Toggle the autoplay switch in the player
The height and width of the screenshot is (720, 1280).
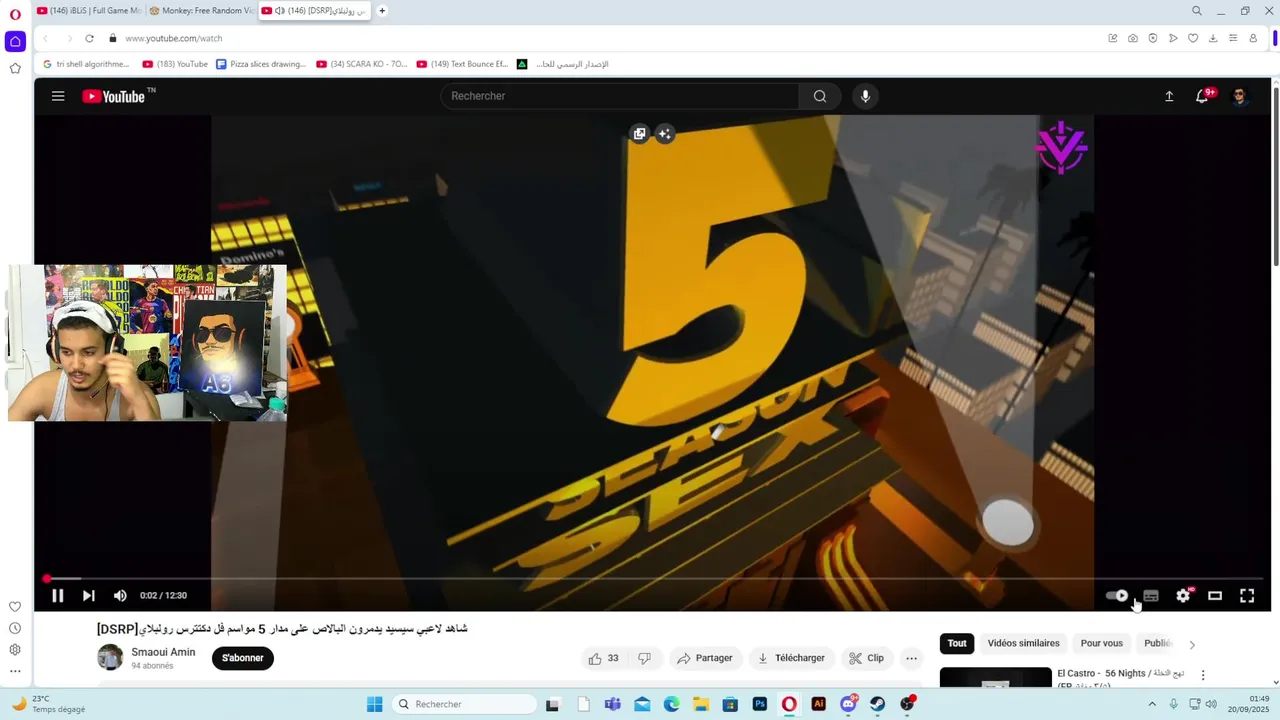(1118, 595)
